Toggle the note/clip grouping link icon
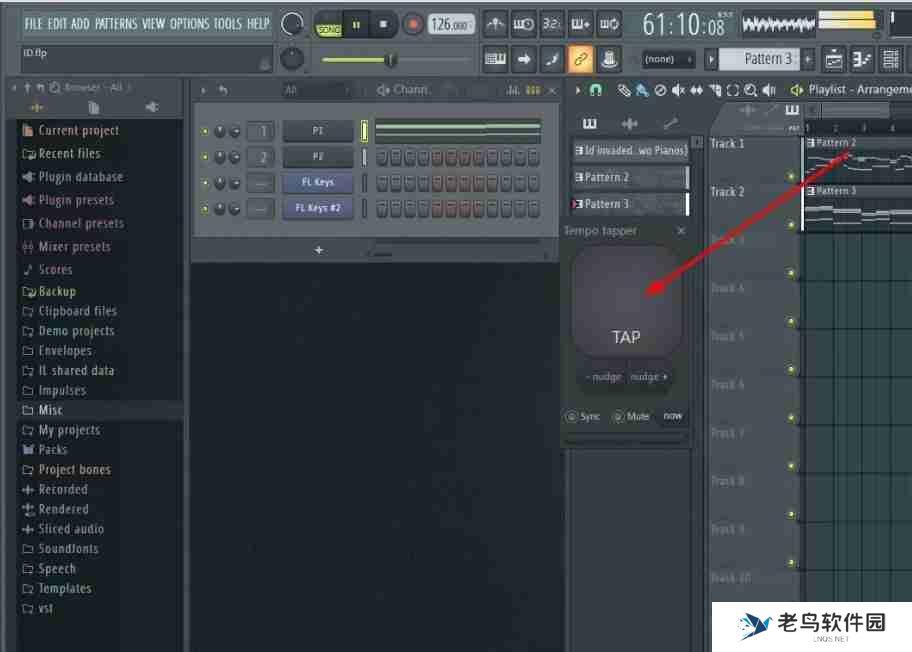 pyautogui.click(x=580, y=59)
